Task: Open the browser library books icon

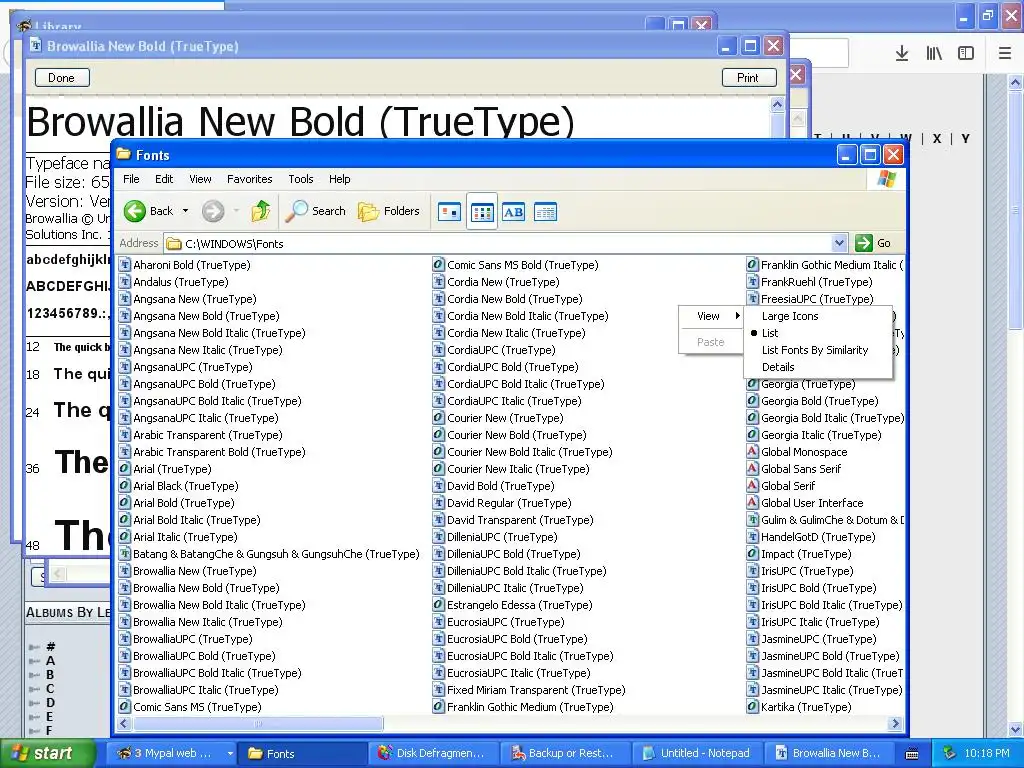Action: (934, 54)
